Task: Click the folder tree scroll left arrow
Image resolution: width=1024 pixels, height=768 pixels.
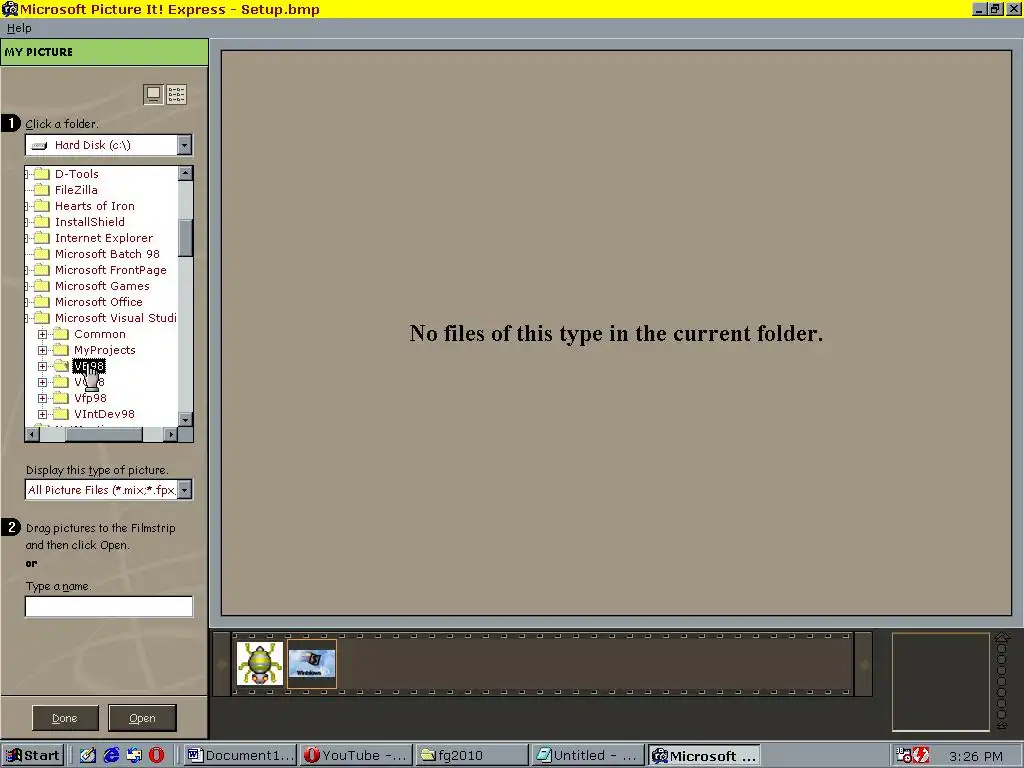Action: pos(32,434)
